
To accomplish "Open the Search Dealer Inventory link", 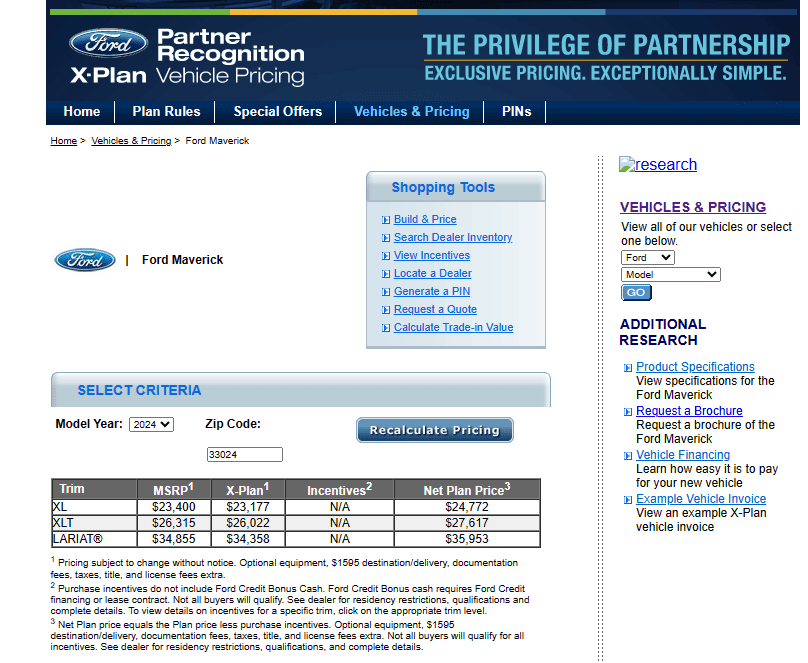I will pos(453,237).
